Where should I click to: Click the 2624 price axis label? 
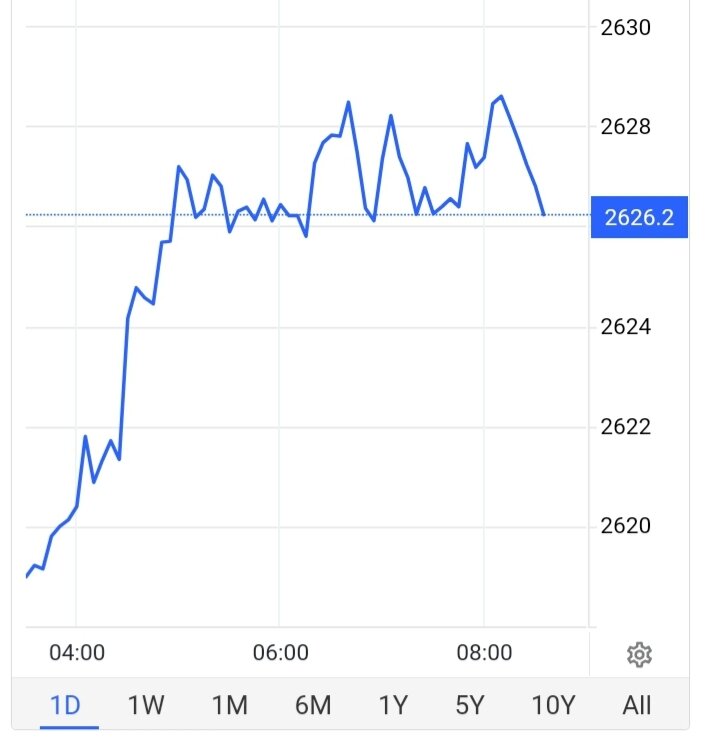click(x=625, y=327)
